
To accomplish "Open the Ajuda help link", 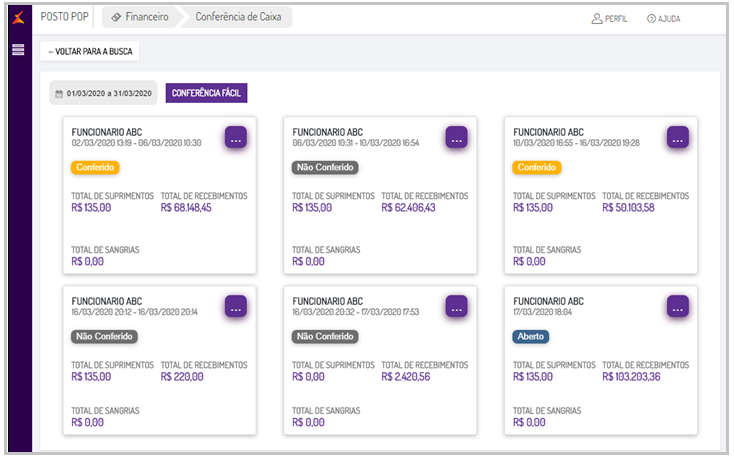I will click(663, 18).
